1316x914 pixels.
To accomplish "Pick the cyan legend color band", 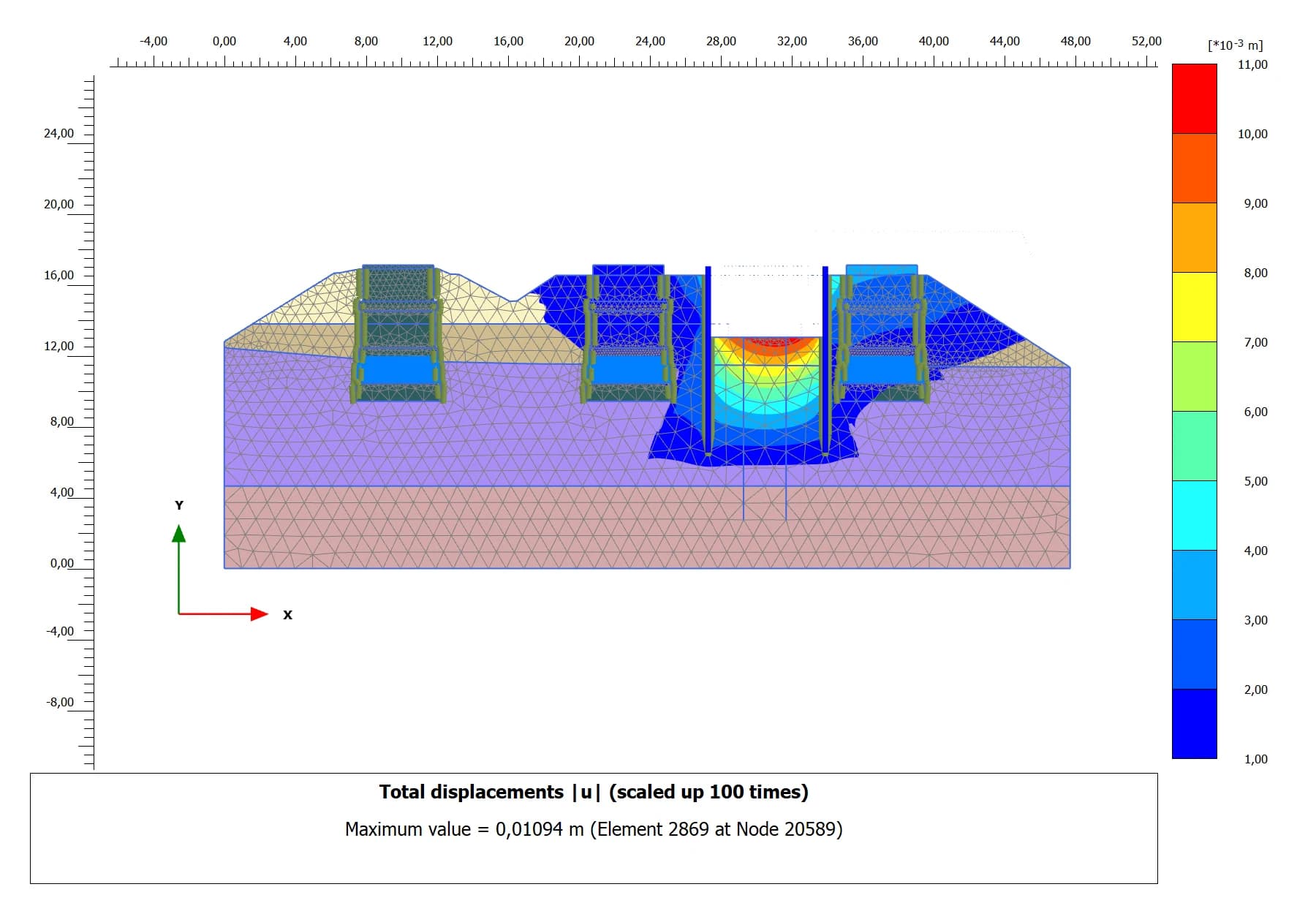I will click(x=1194, y=515).
